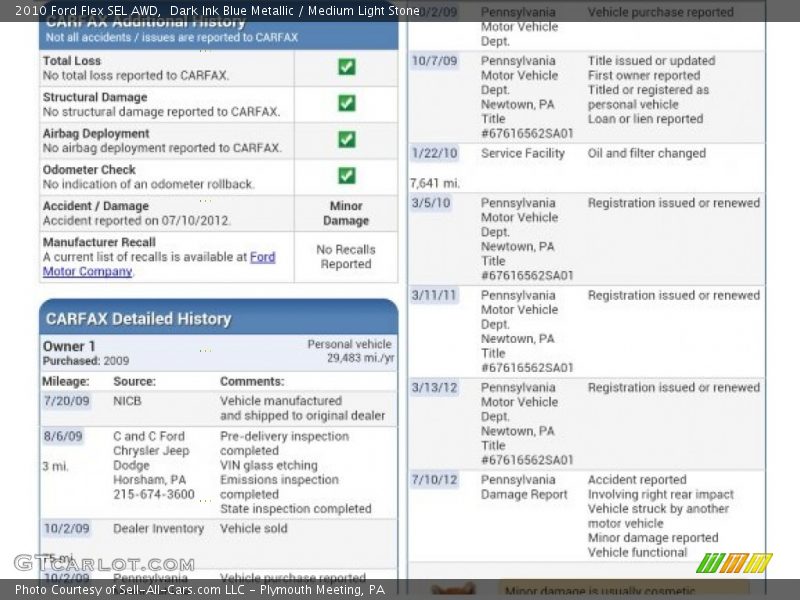Click the Structural Damage row label
800x600 pixels.
[x=95, y=97]
